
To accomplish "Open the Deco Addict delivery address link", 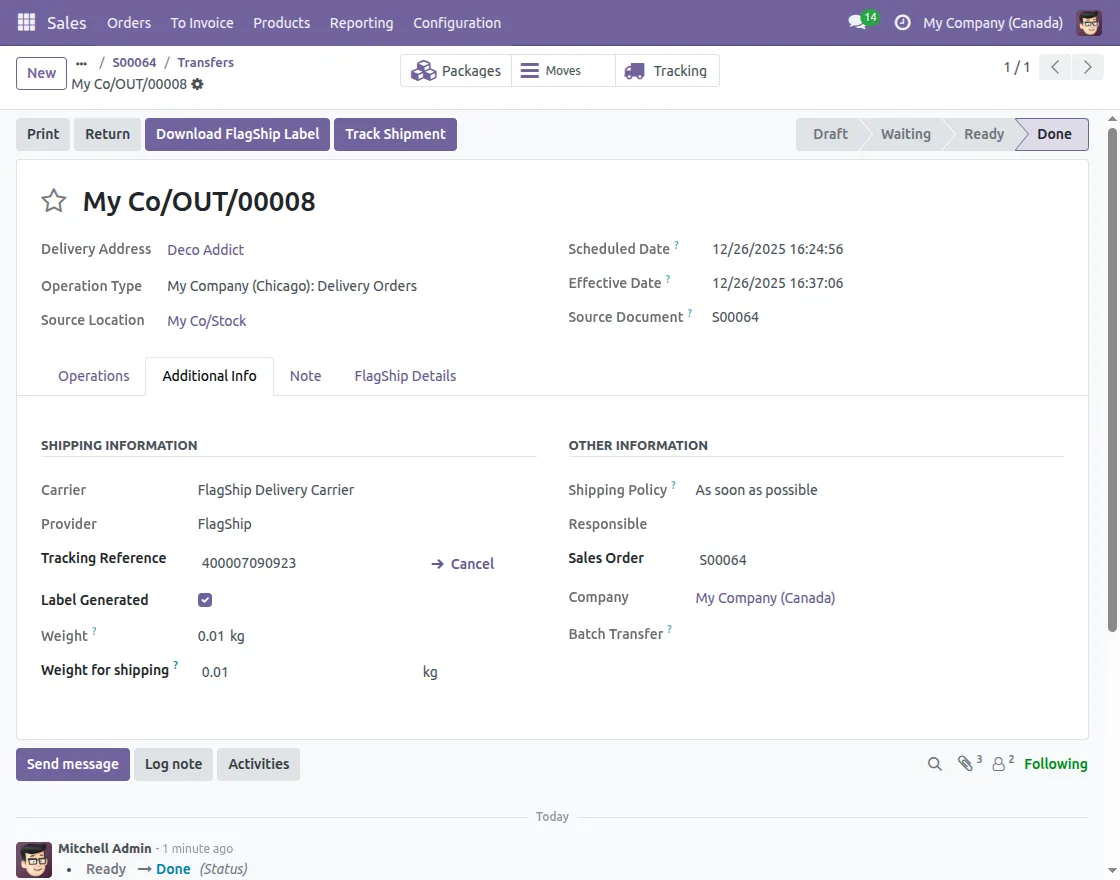I will pos(205,249).
